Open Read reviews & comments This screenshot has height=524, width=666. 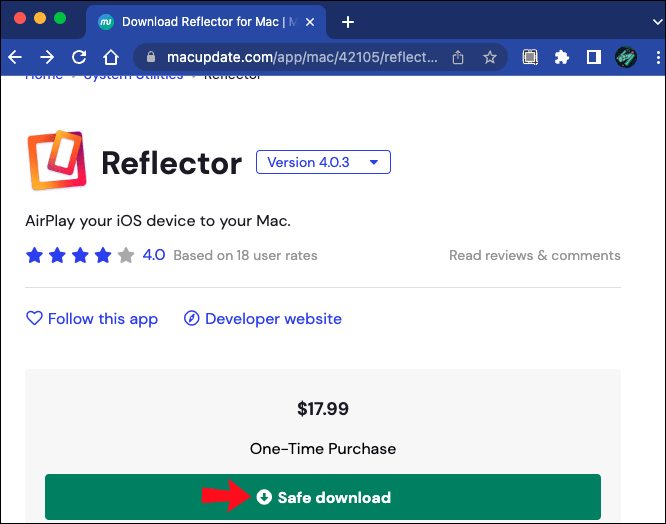click(x=535, y=255)
